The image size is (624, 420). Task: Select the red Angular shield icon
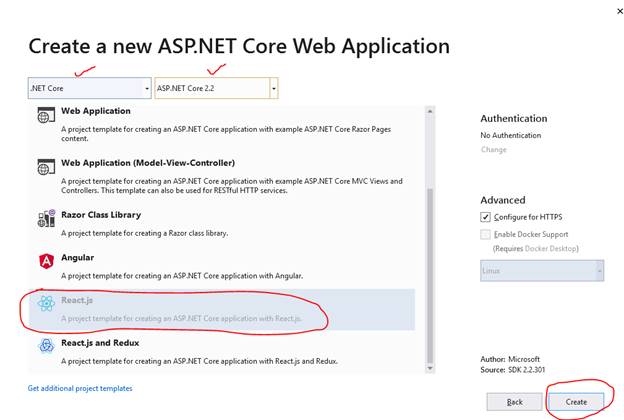coord(46,261)
